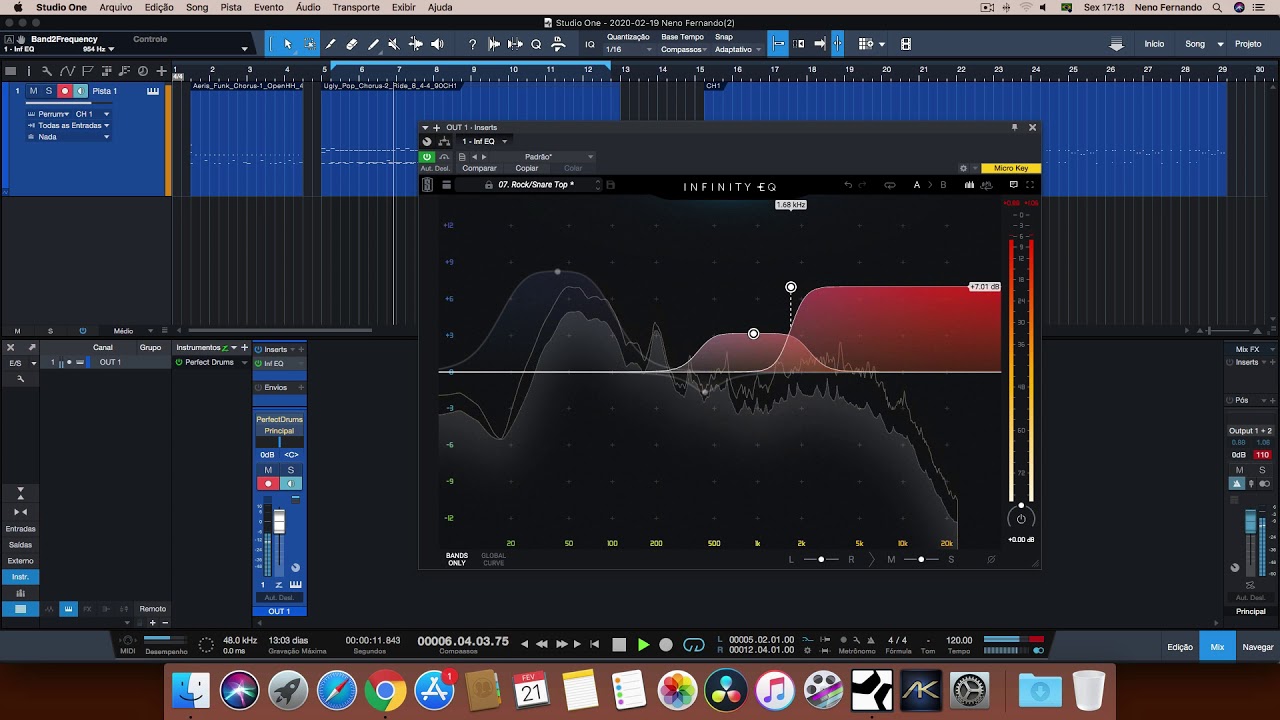The height and width of the screenshot is (720, 1280).
Task: Switch to the Edição view tab
Action: pos(1180,647)
